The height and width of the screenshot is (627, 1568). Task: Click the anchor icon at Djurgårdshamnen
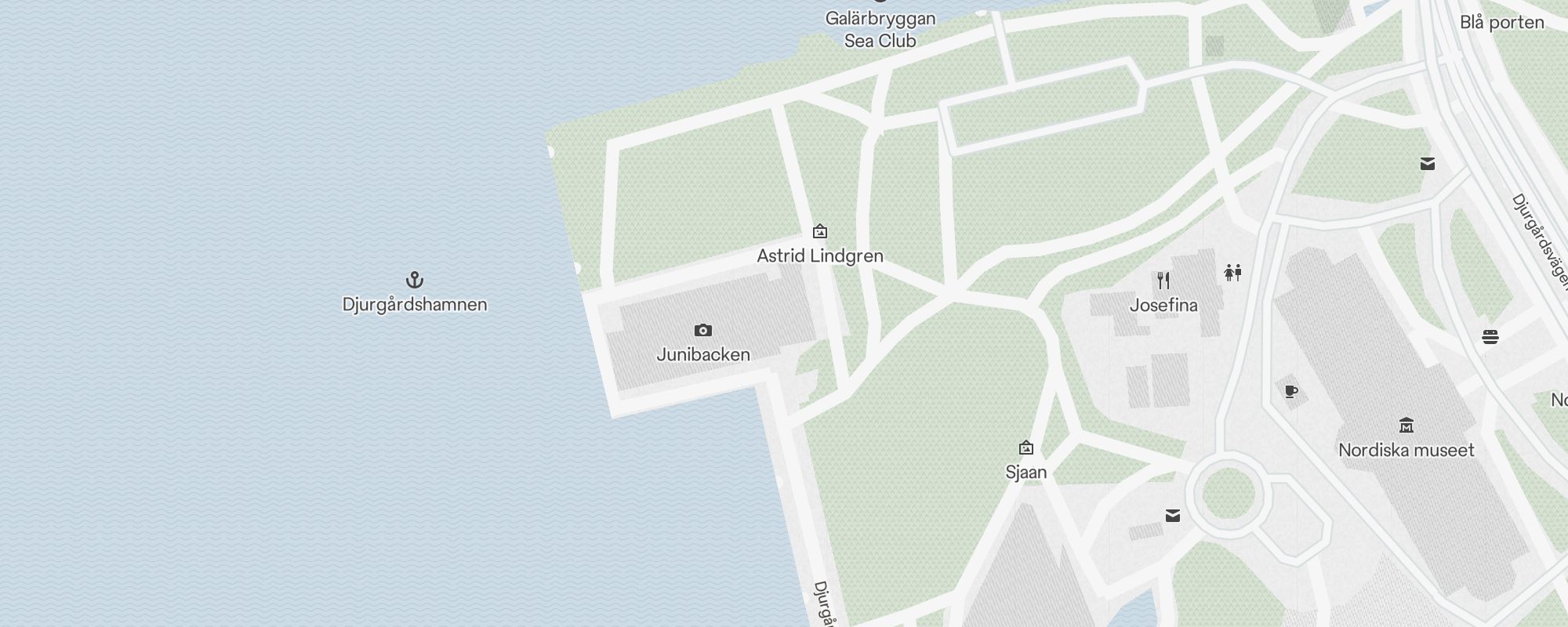pyautogui.click(x=414, y=280)
